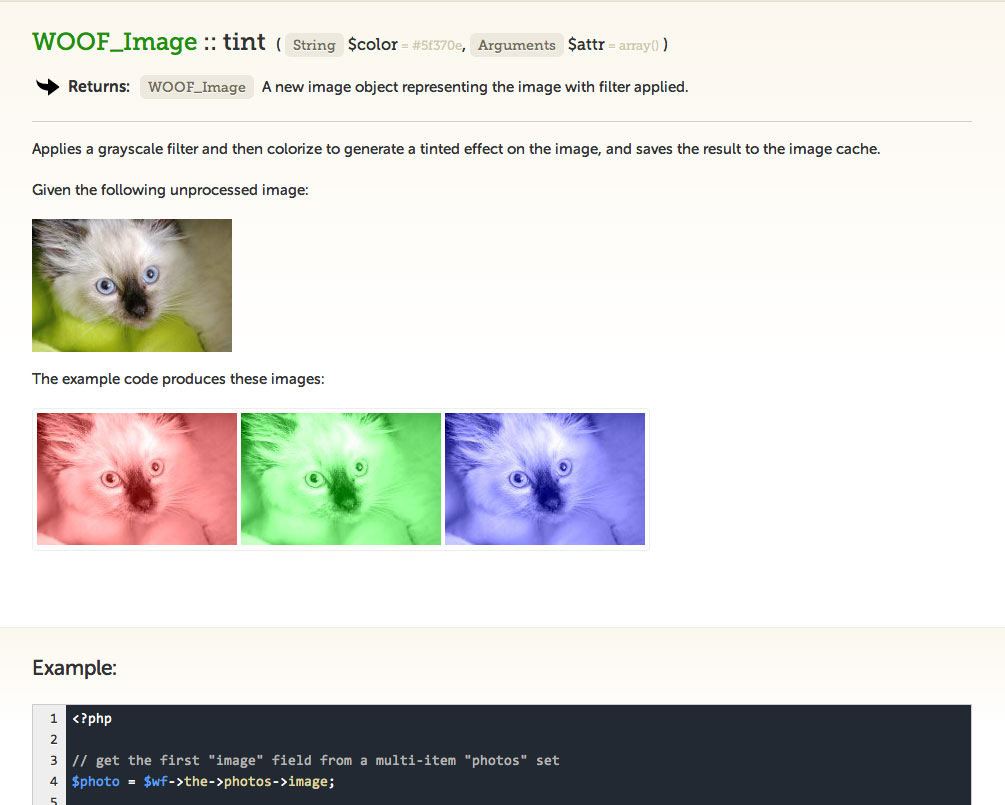1005x805 pixels.
Task: Click 'The example code produces these images:' text
Action: tap(178, 379)
